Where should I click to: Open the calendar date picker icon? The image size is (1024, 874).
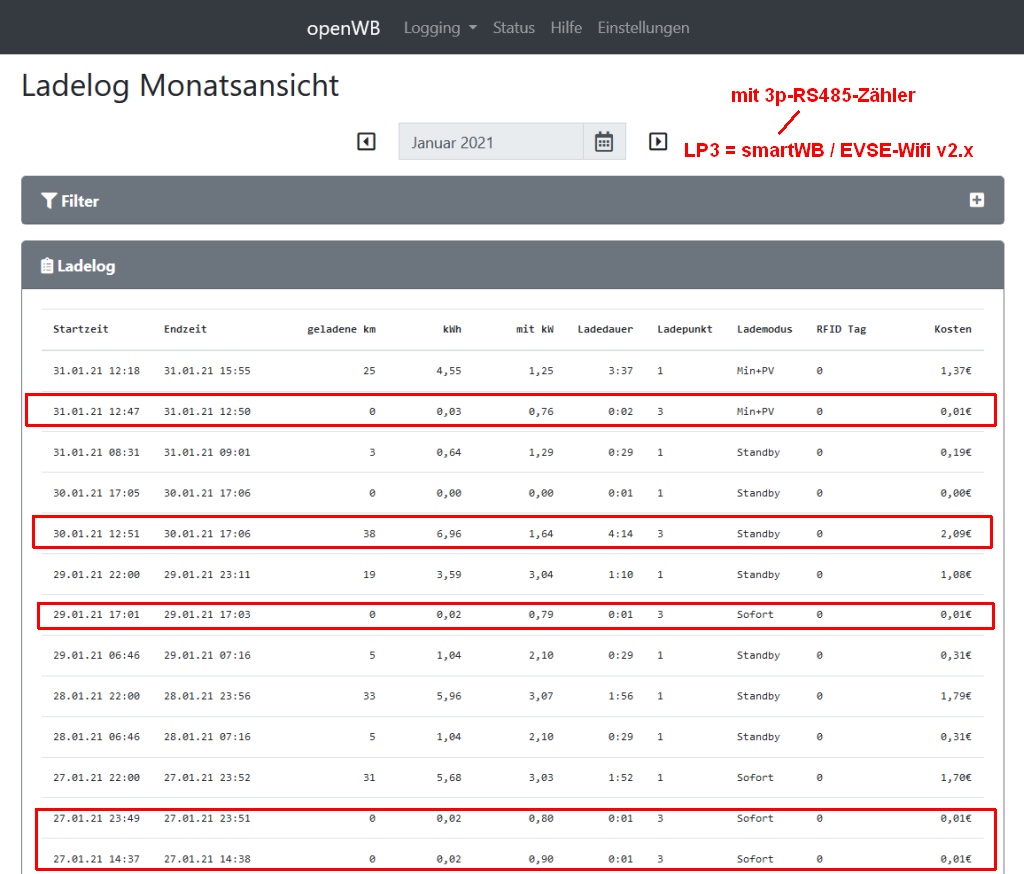[604, 142]
